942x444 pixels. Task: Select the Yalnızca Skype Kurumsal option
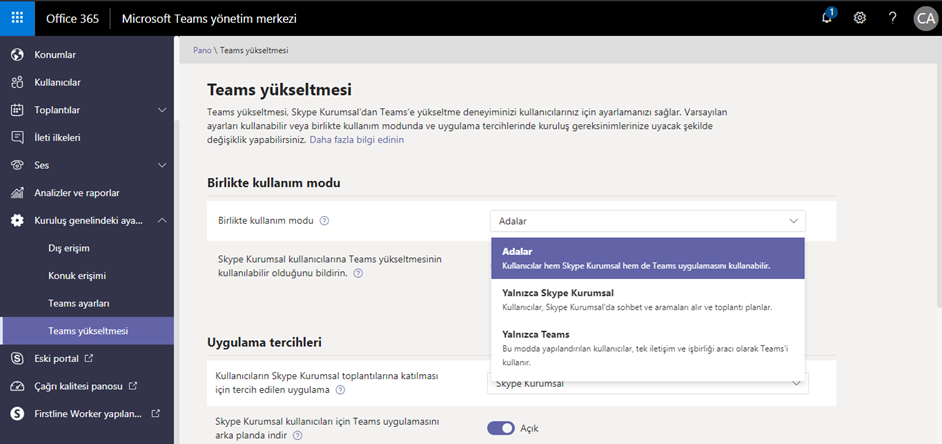pos(648,299)
